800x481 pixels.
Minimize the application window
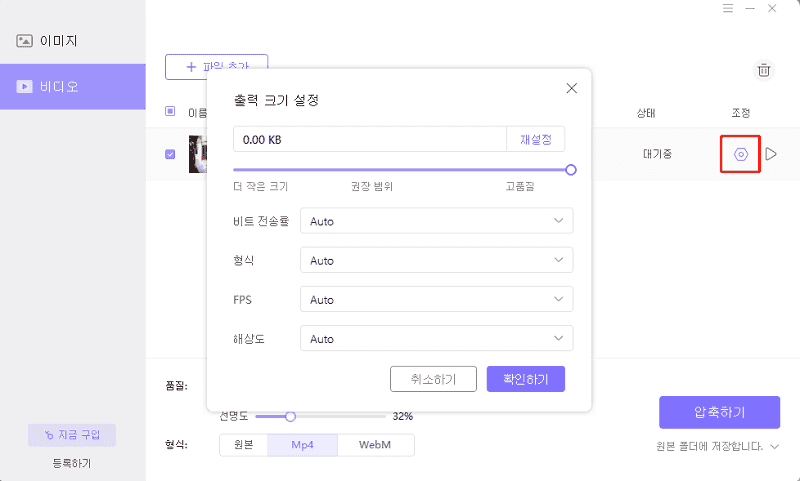coord(750,9)
